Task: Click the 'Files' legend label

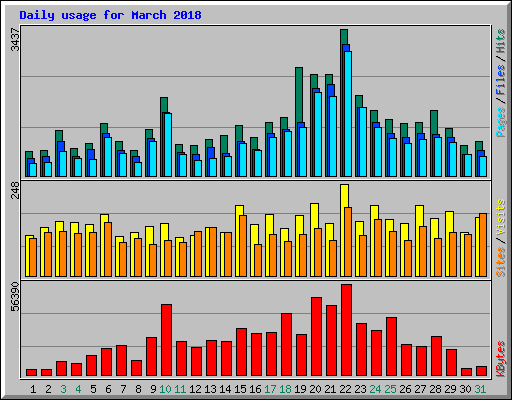Action: [501, 80]
